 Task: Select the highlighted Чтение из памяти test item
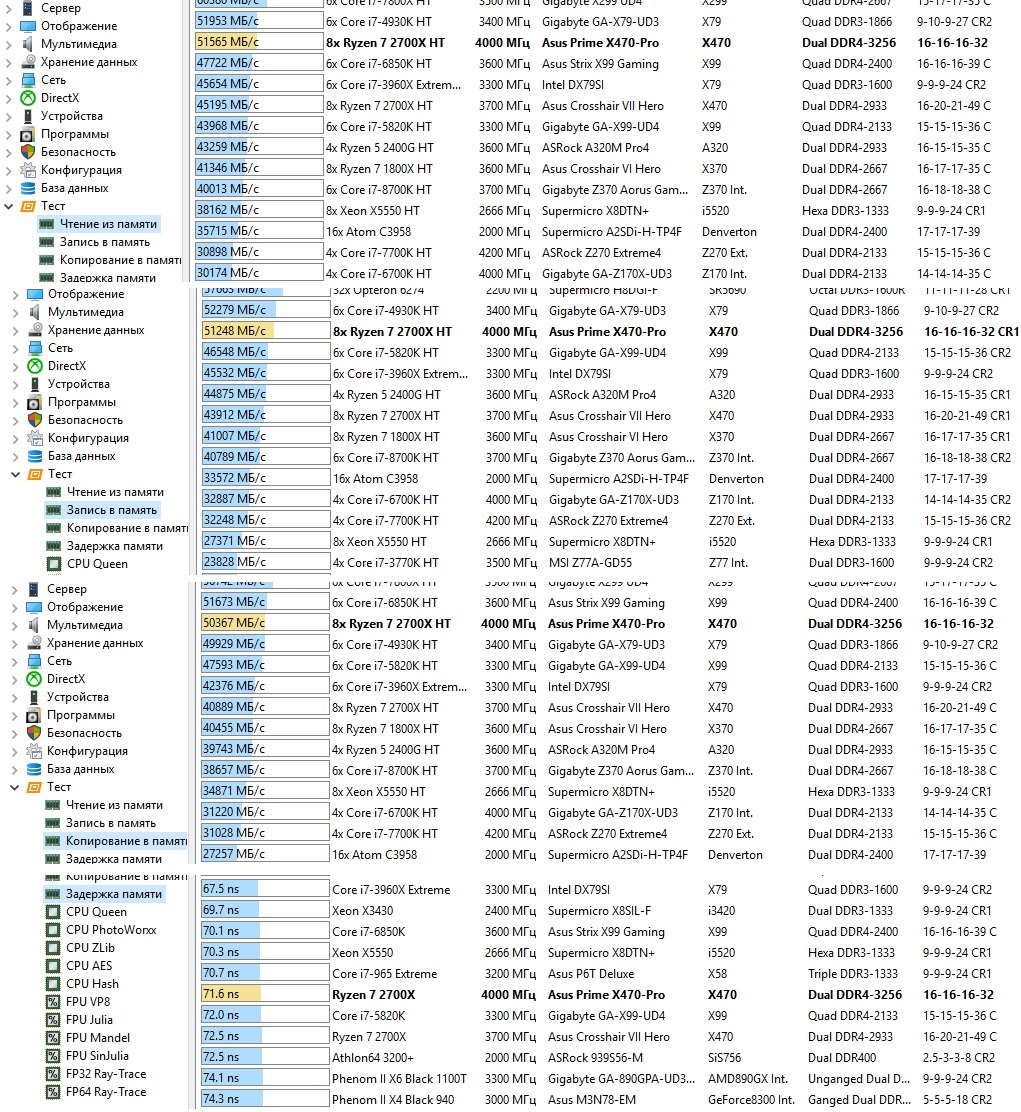coord(108,224)
